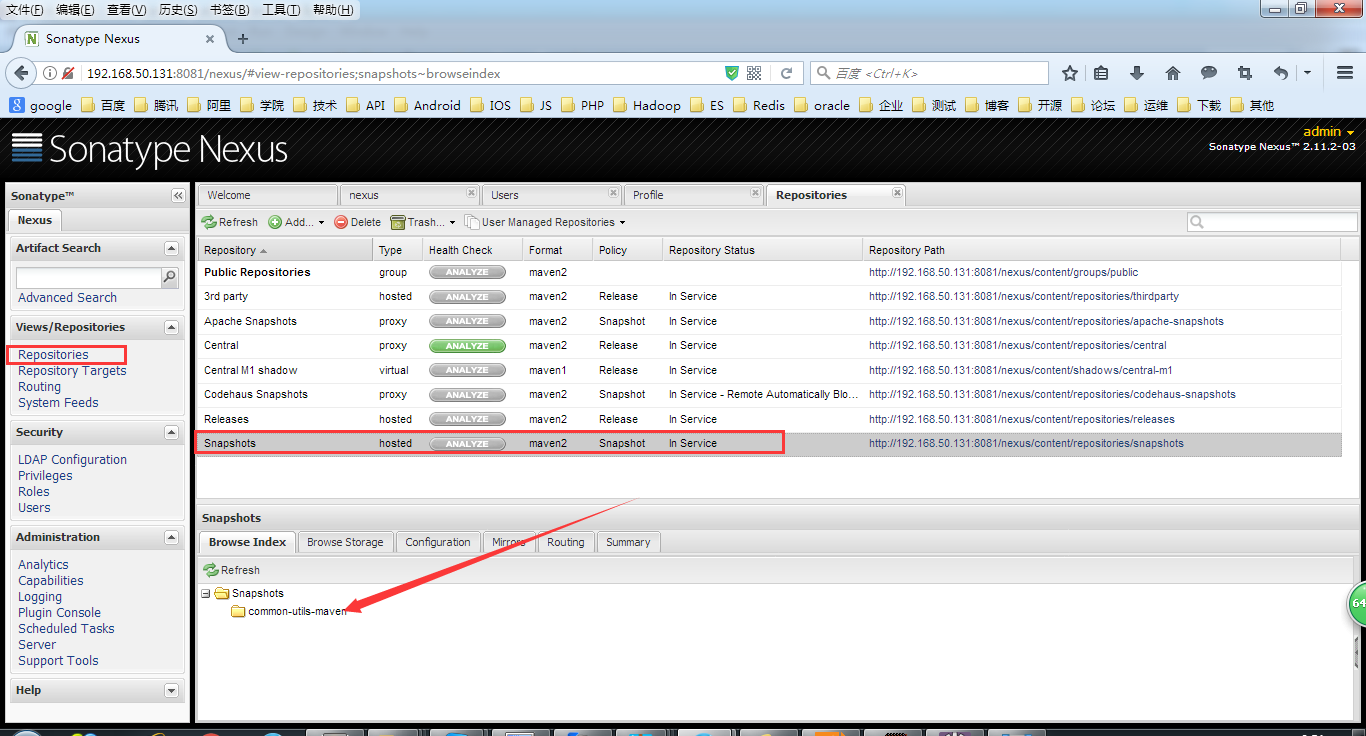This screenshot has height=736, width=1366.
Task: Open the browser downloads arrow icon
Action: 1137,73
